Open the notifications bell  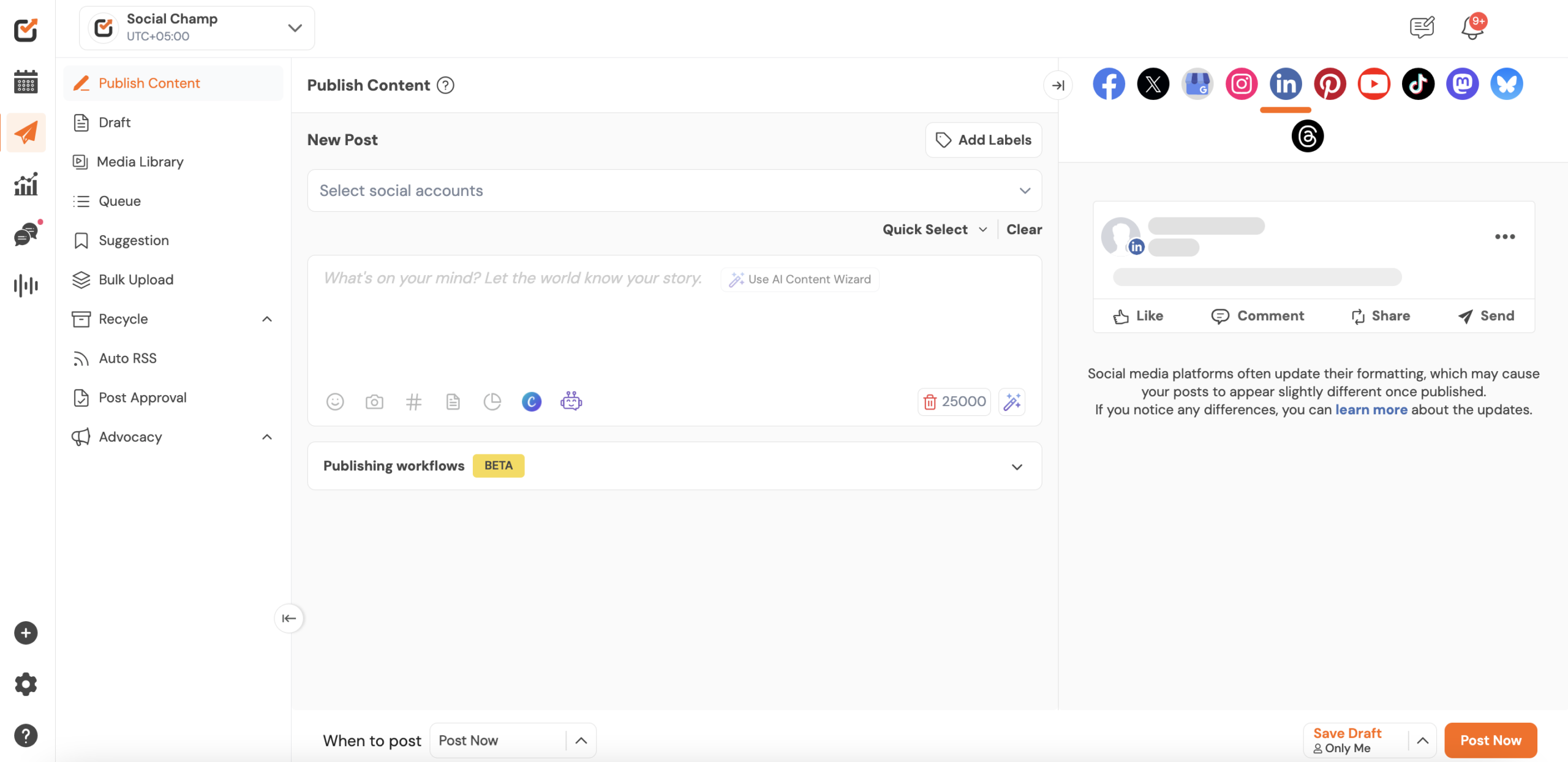(x=1472, y=28)
